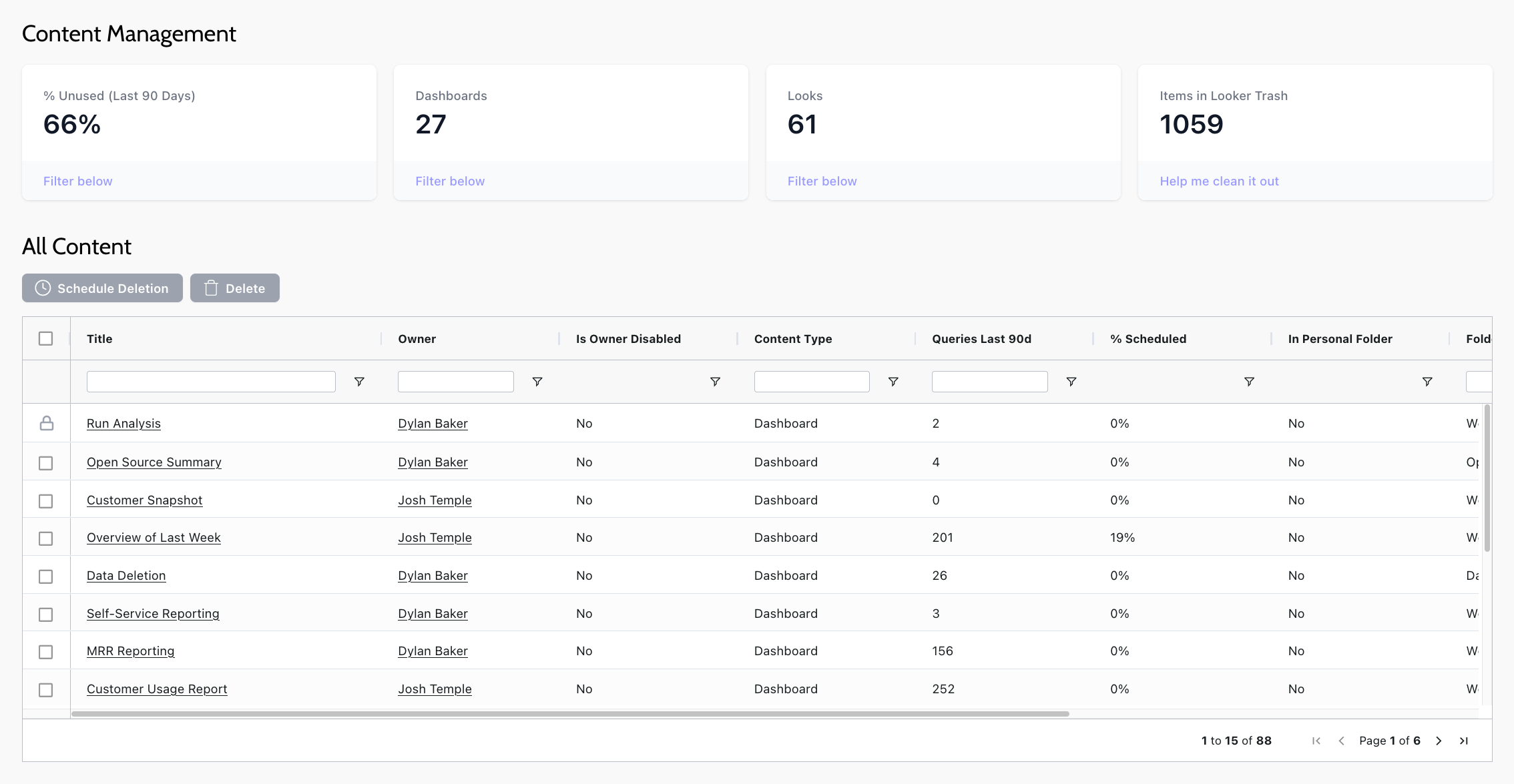Click the In Personal Folder filter icon
1514x784 pixels.
tap(1427, 382)
